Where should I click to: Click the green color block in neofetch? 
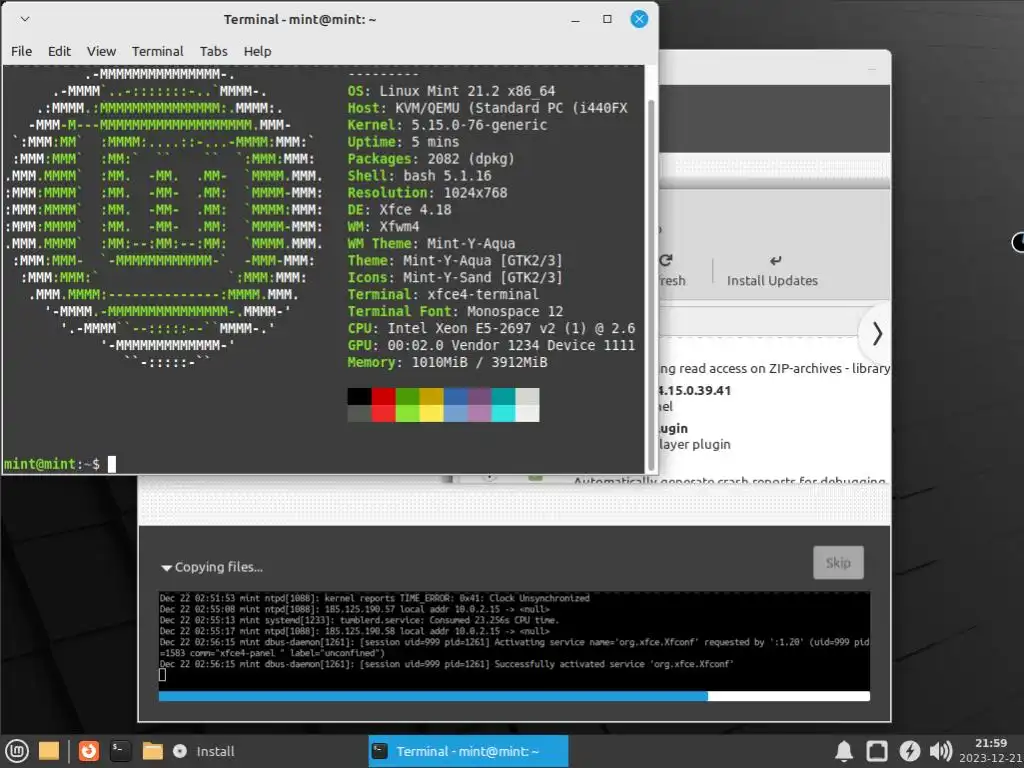pyautogui.click(x=408, y=404)
